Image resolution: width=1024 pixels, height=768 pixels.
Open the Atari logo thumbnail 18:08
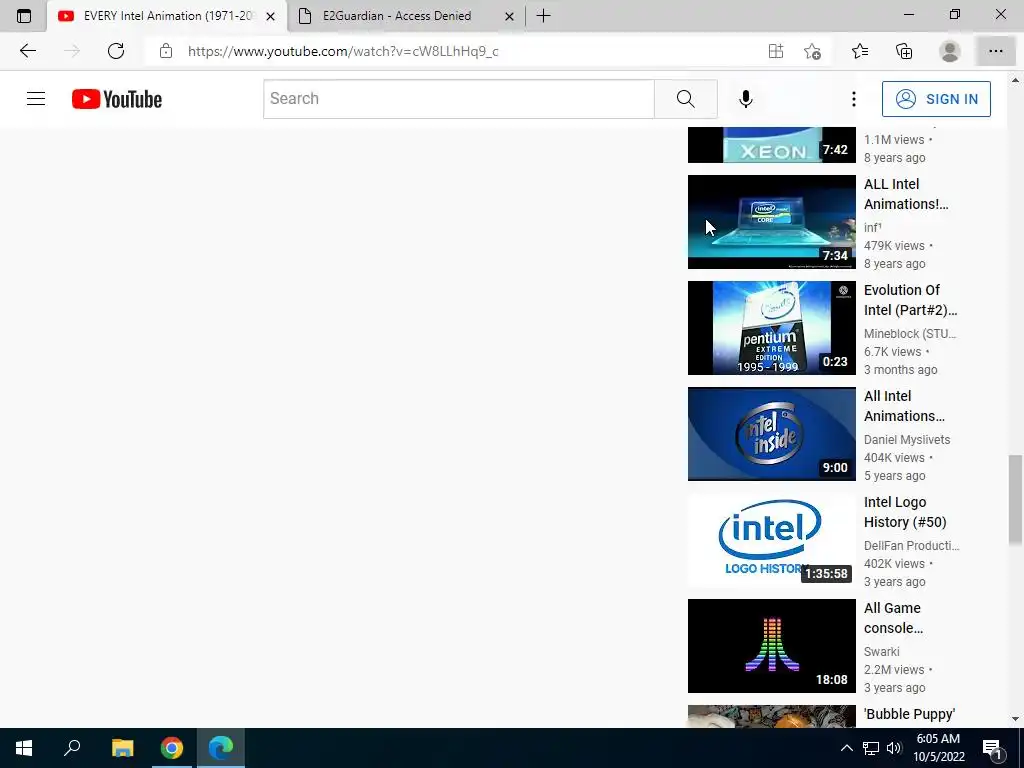click(771, 646)
